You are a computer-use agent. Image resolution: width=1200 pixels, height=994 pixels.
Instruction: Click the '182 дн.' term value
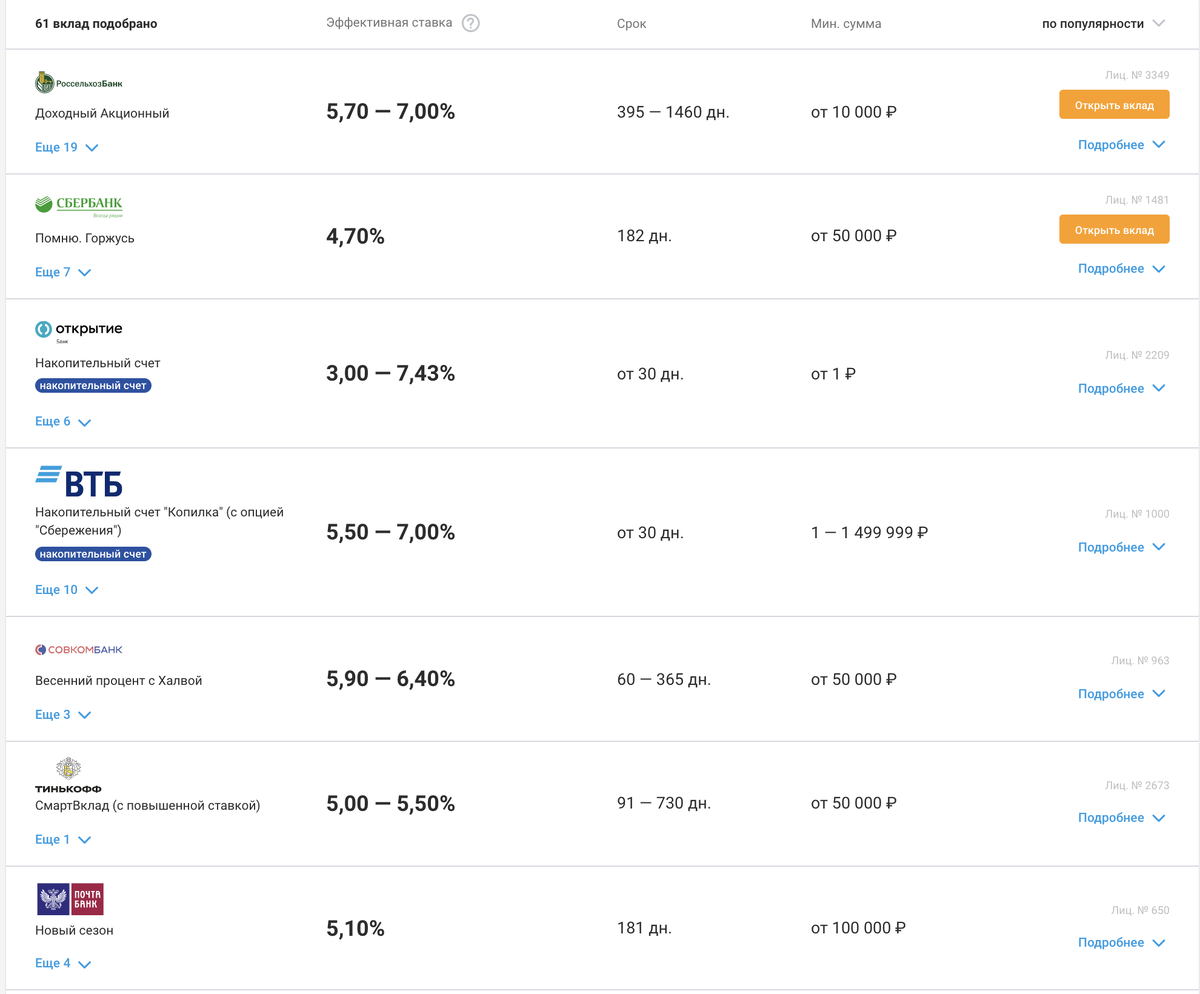tap(645, 237)
